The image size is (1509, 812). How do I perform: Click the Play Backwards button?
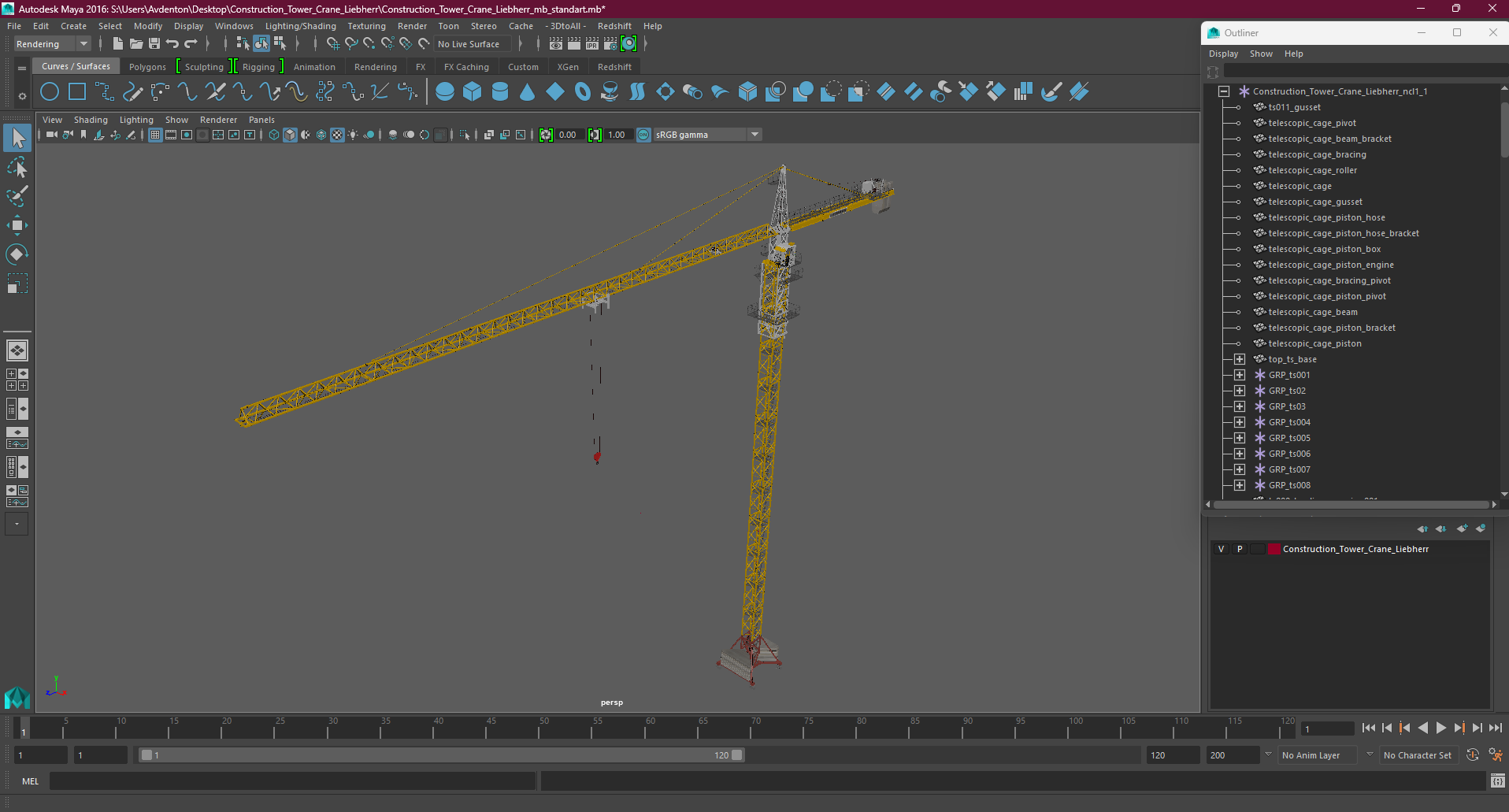[x=1422, y=729]
